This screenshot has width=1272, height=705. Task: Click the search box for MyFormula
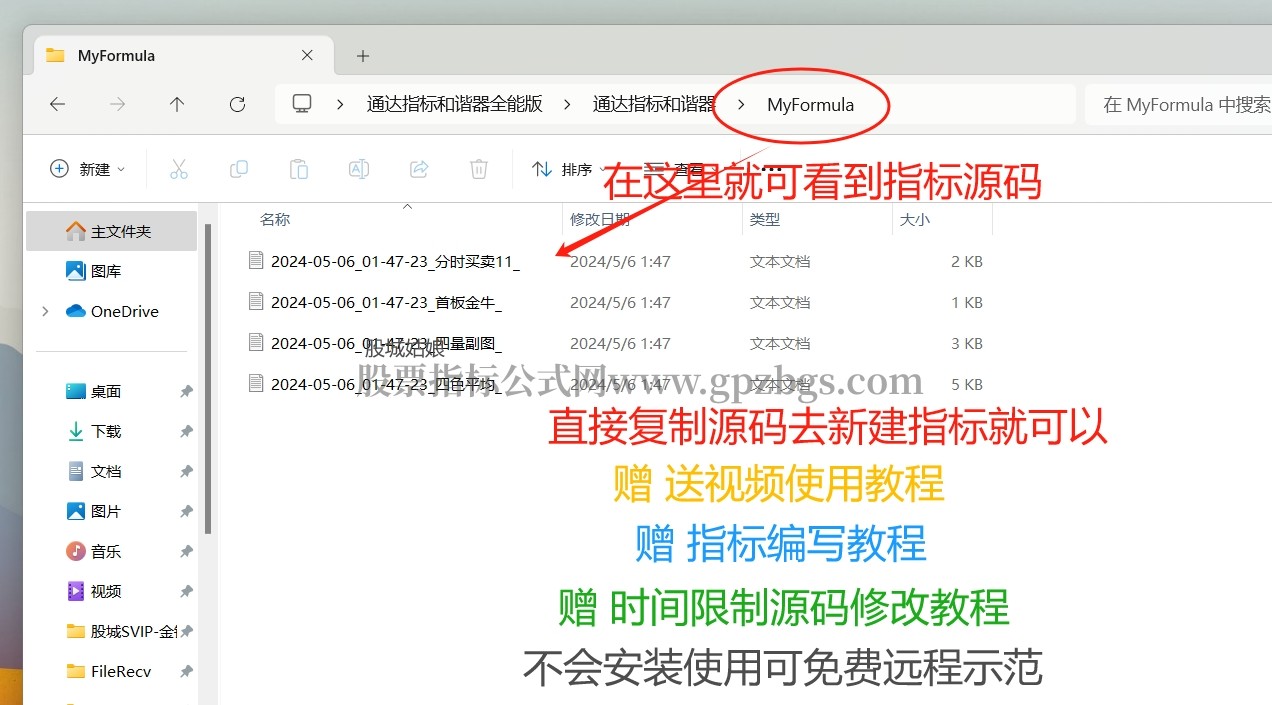coord(1180,104)
